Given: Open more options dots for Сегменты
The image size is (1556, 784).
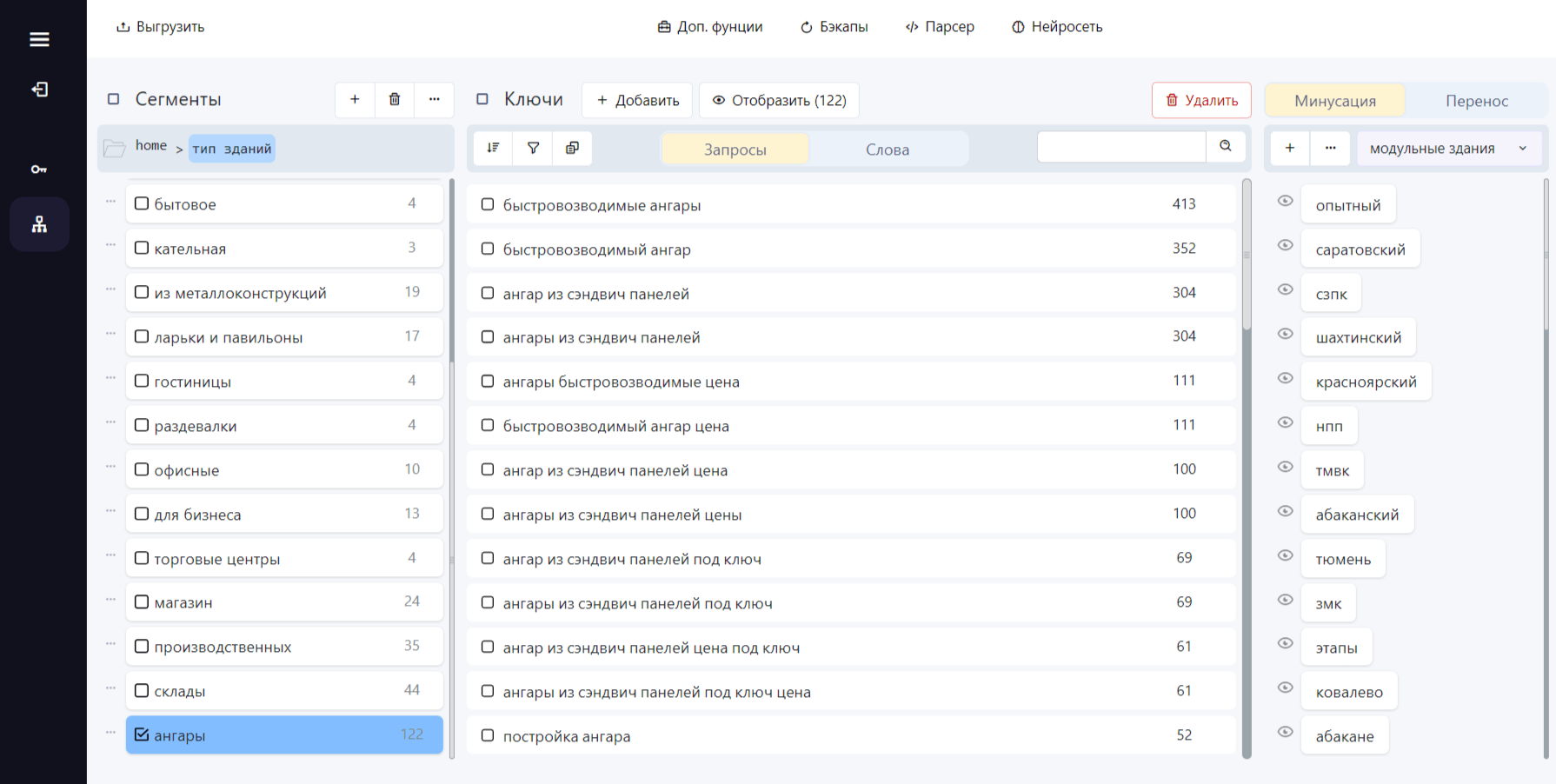Looking at the screenshot, I should point(435,99).
